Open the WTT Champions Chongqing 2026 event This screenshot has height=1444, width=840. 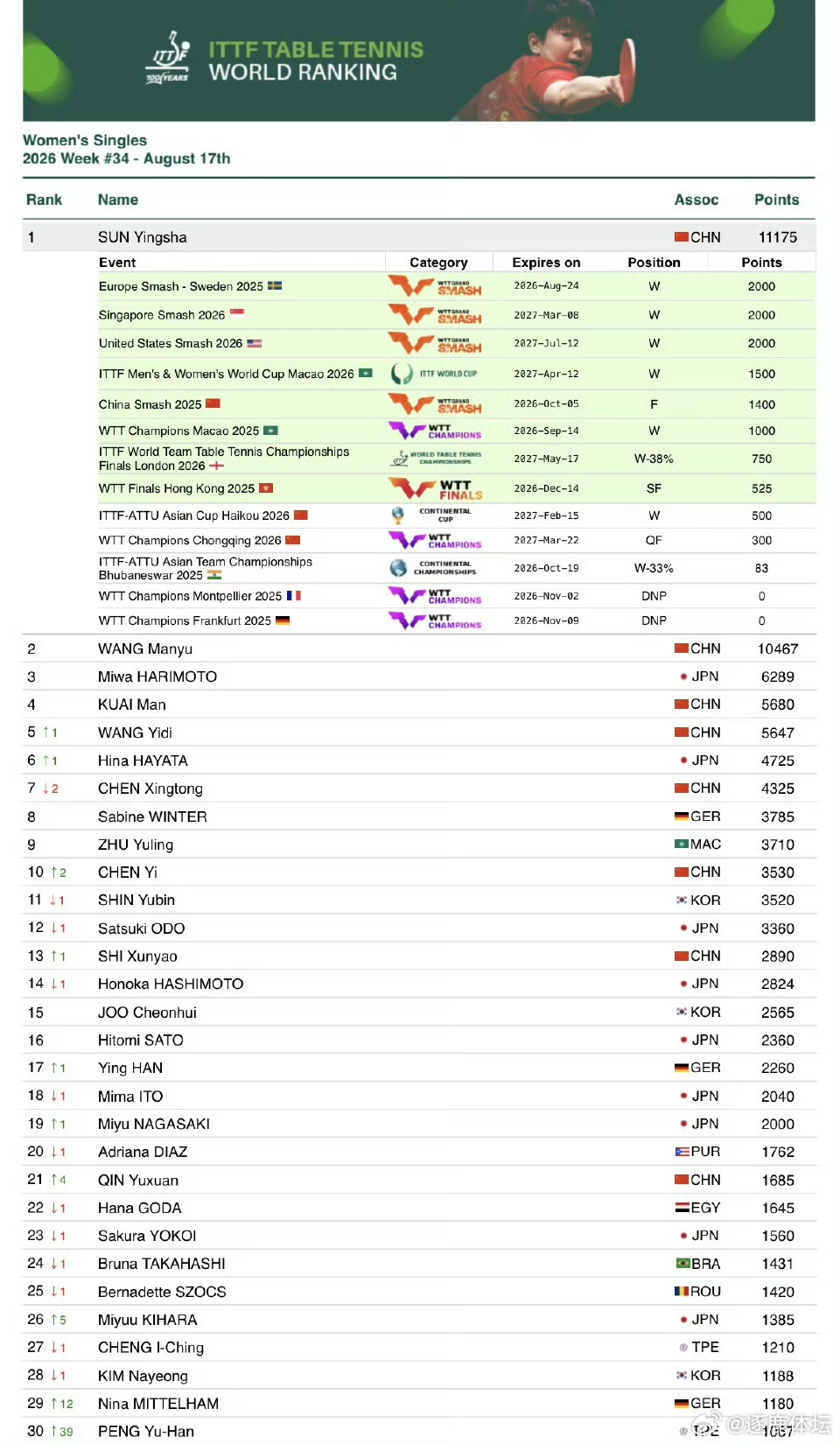(190, 540)
